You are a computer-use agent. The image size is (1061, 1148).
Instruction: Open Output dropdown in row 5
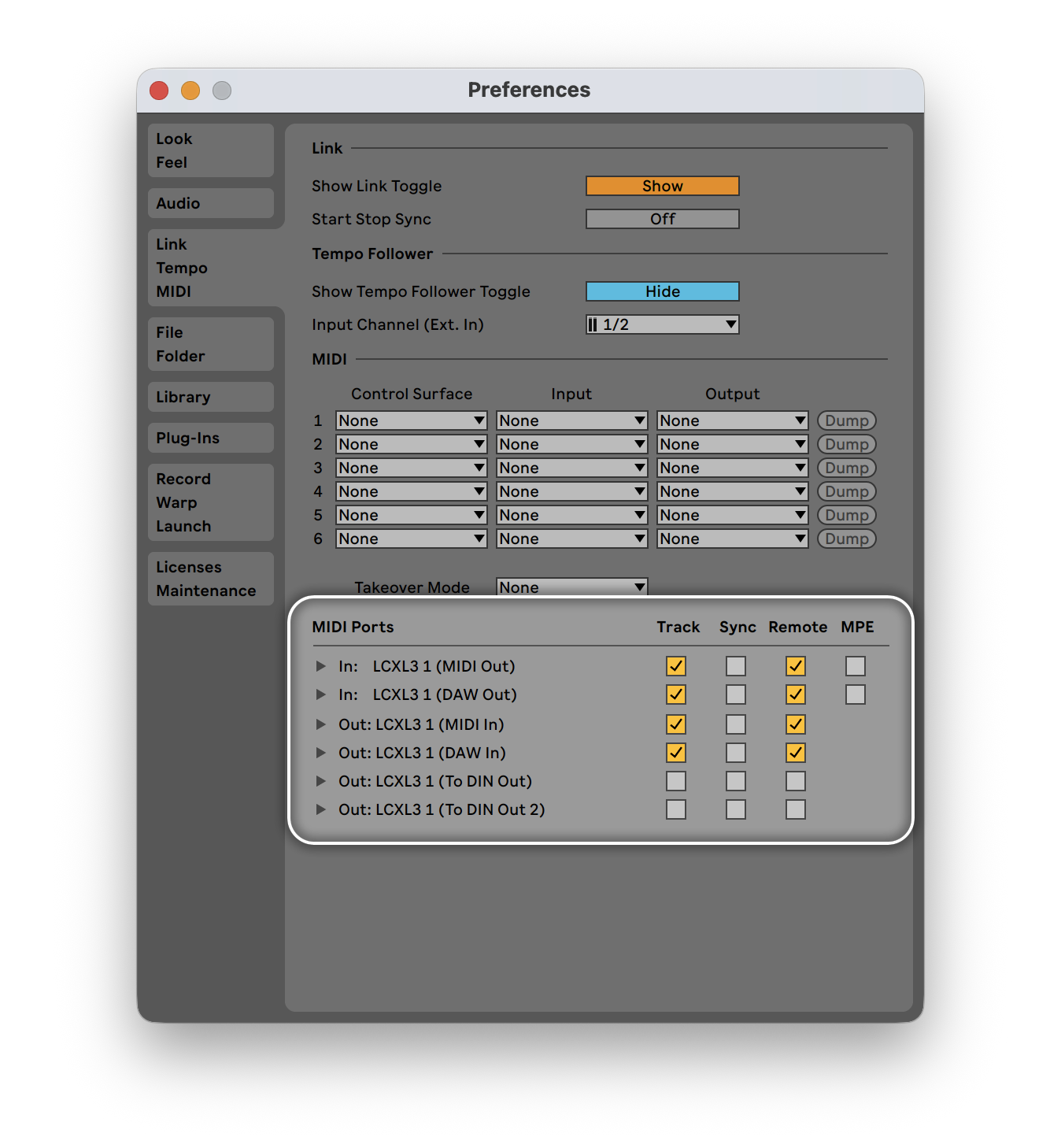(x=733, y=515)
